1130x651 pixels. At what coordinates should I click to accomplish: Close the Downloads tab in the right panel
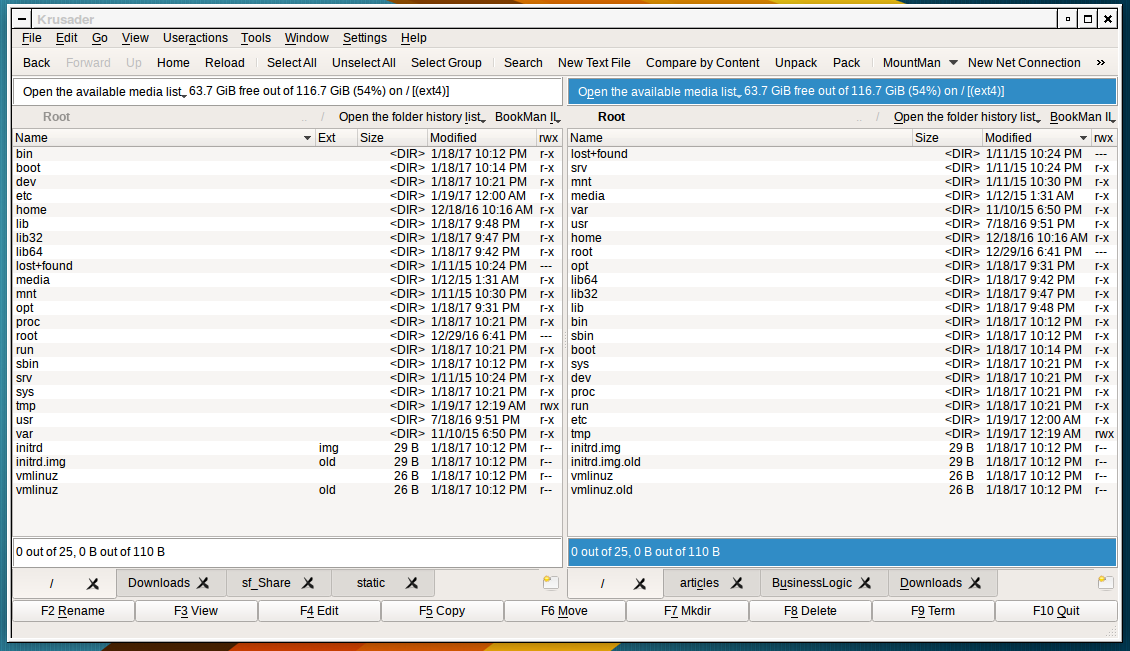(x=975, y=583)
